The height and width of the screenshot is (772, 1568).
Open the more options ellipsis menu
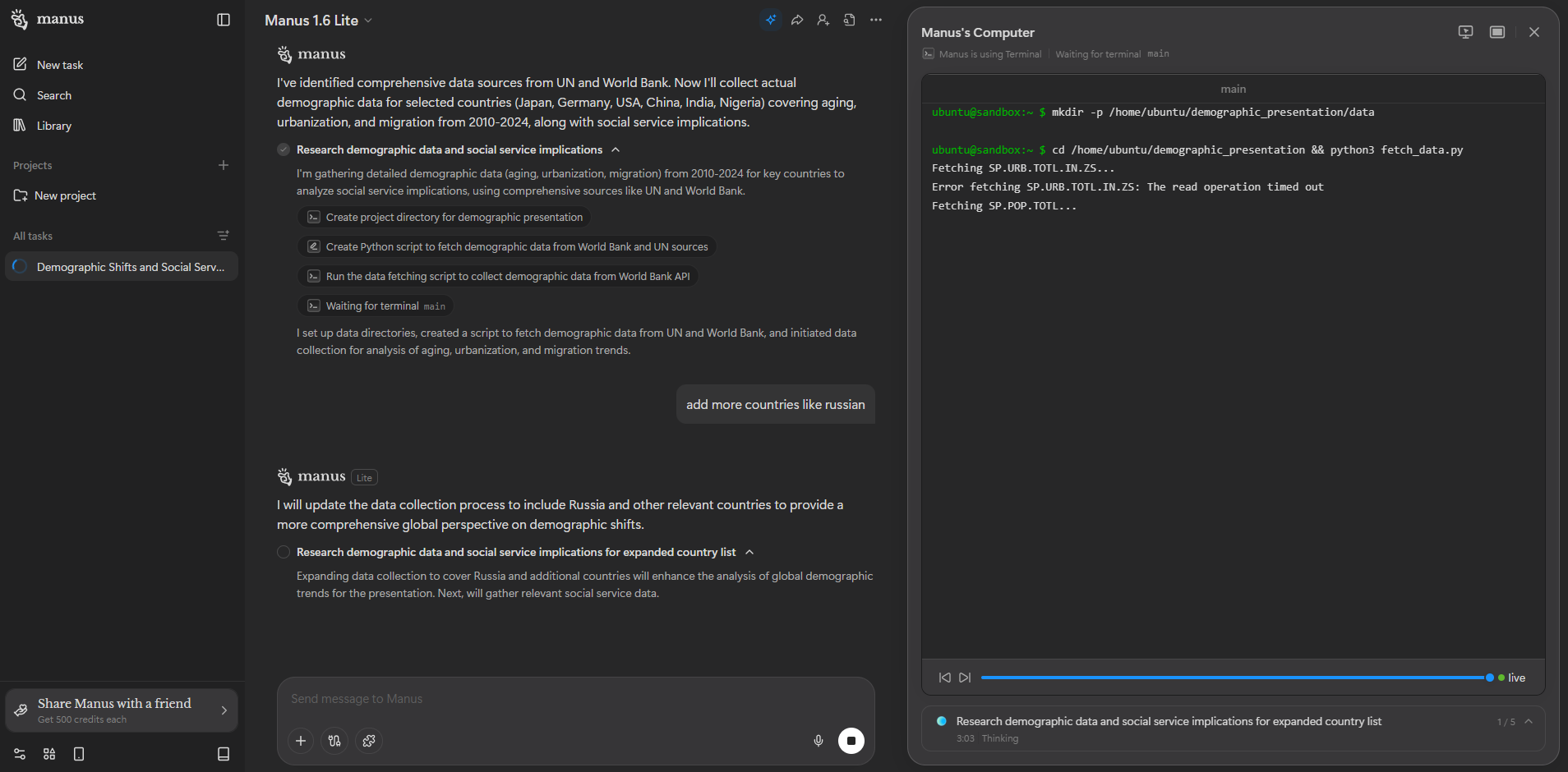(x=876, y=20)
